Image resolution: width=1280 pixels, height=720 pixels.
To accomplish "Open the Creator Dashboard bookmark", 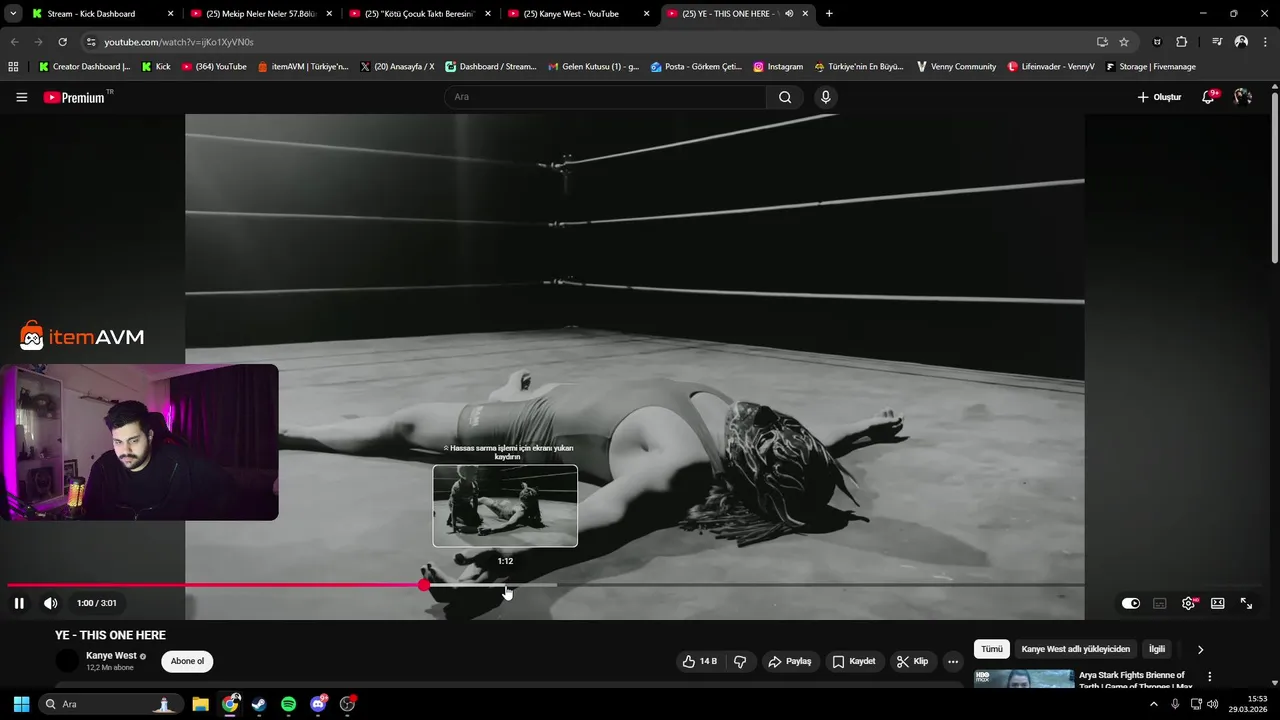I will (x=84, y=67).
